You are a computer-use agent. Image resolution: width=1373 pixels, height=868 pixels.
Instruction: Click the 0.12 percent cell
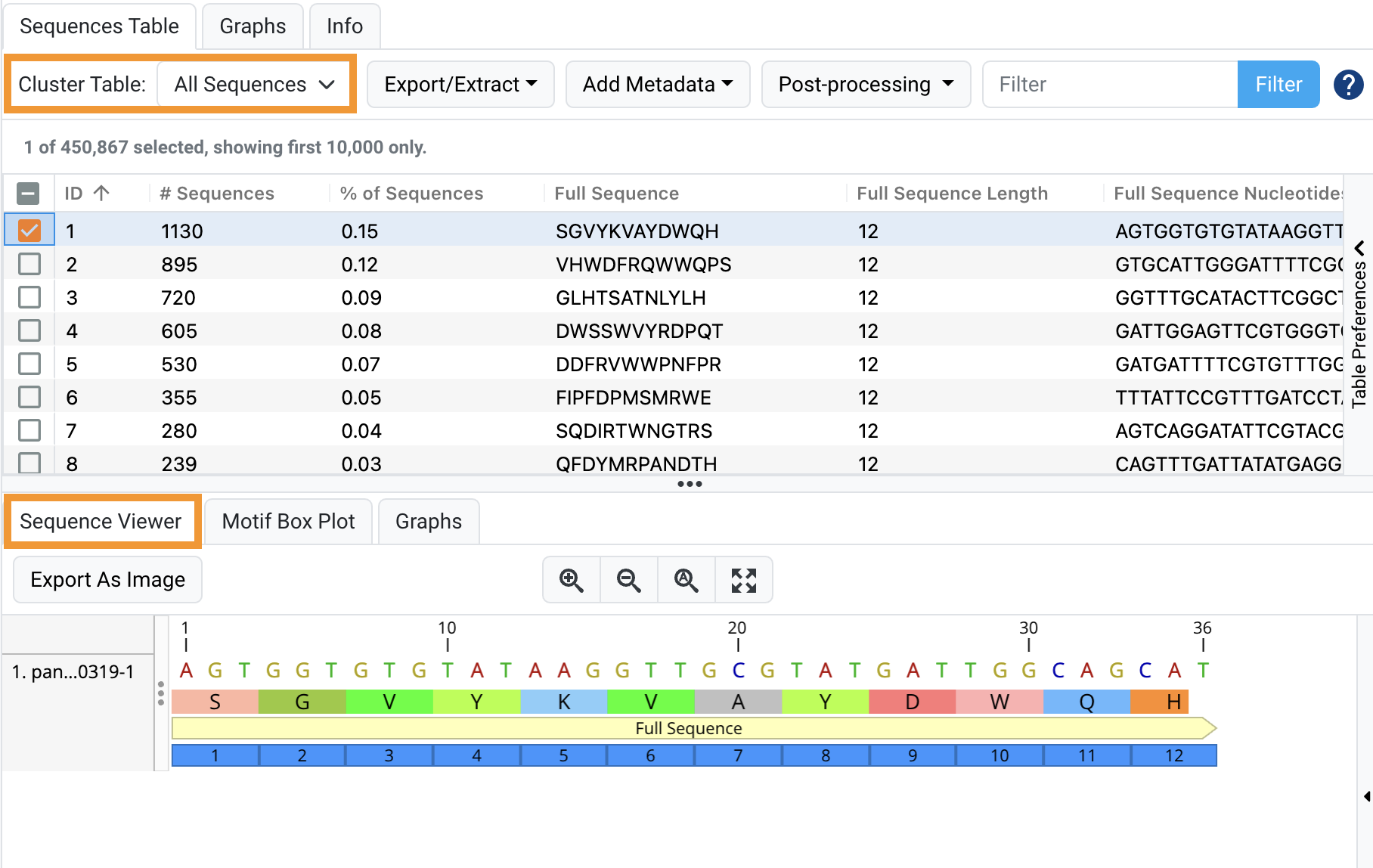tap(360, 265)
